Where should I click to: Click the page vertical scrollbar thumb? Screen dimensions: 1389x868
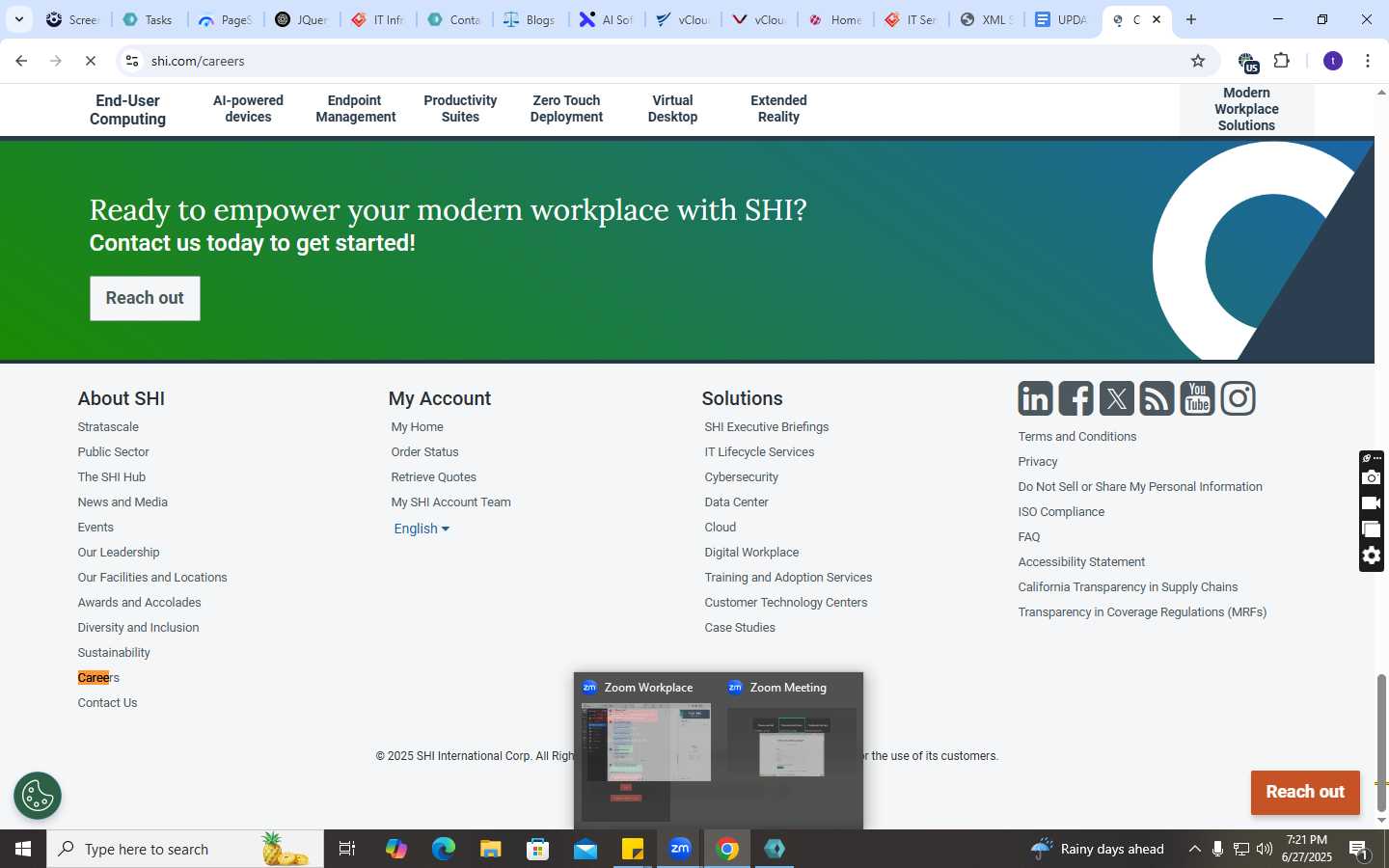tap(1381, 743)
